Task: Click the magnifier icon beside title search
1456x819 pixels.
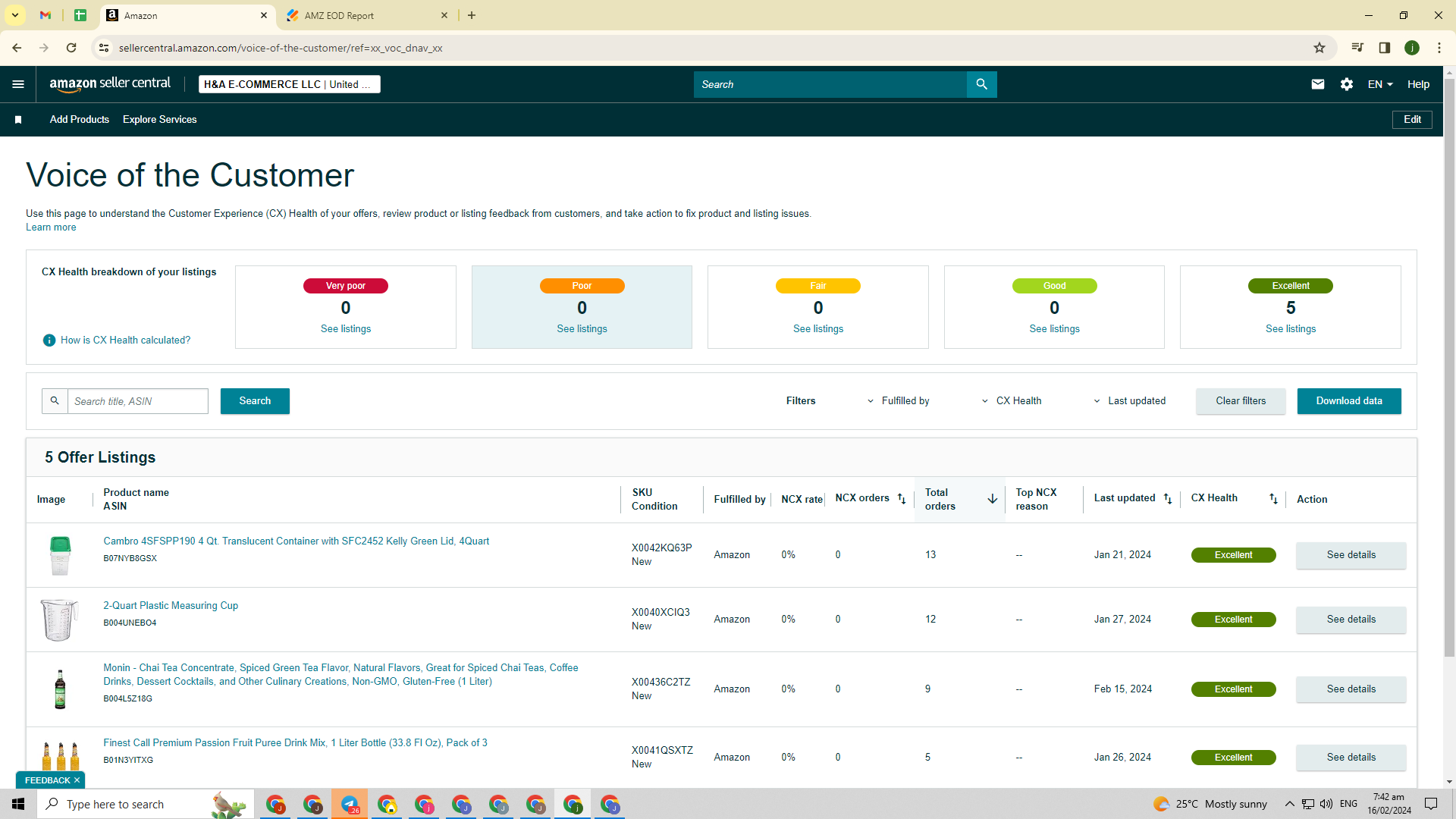Action: [x=55, y=401]
